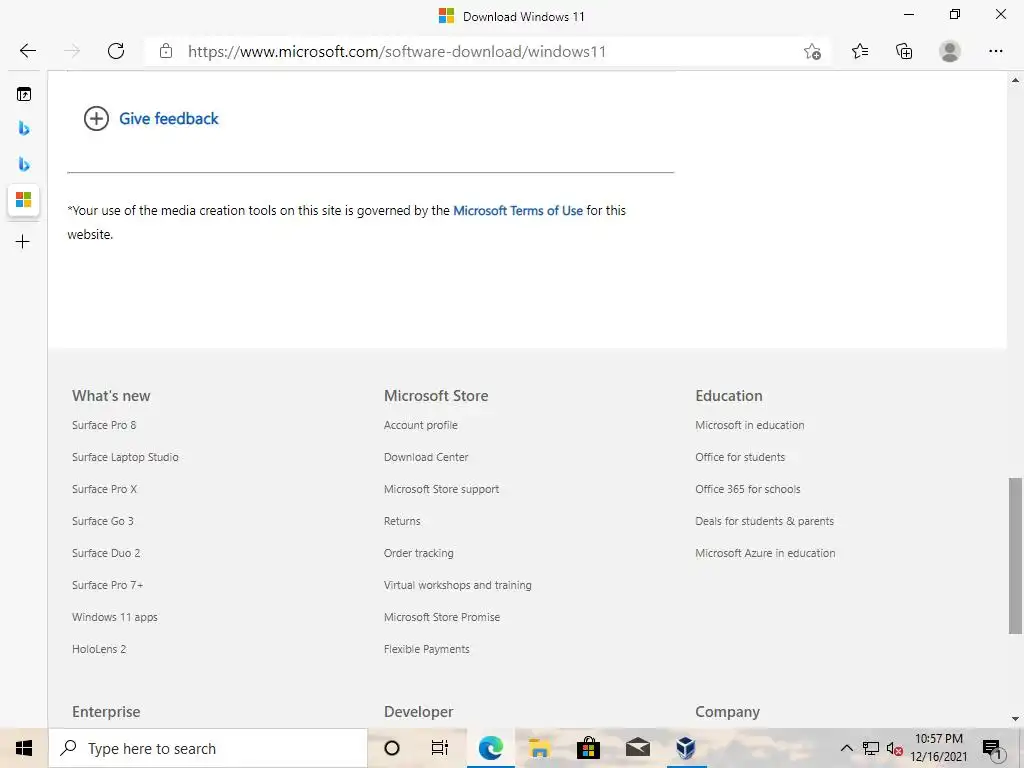Open the Microsoft Terms of Use link
Image resolution: width=1024 pixels, height=768 pixels.
click(x=518, y=210)
